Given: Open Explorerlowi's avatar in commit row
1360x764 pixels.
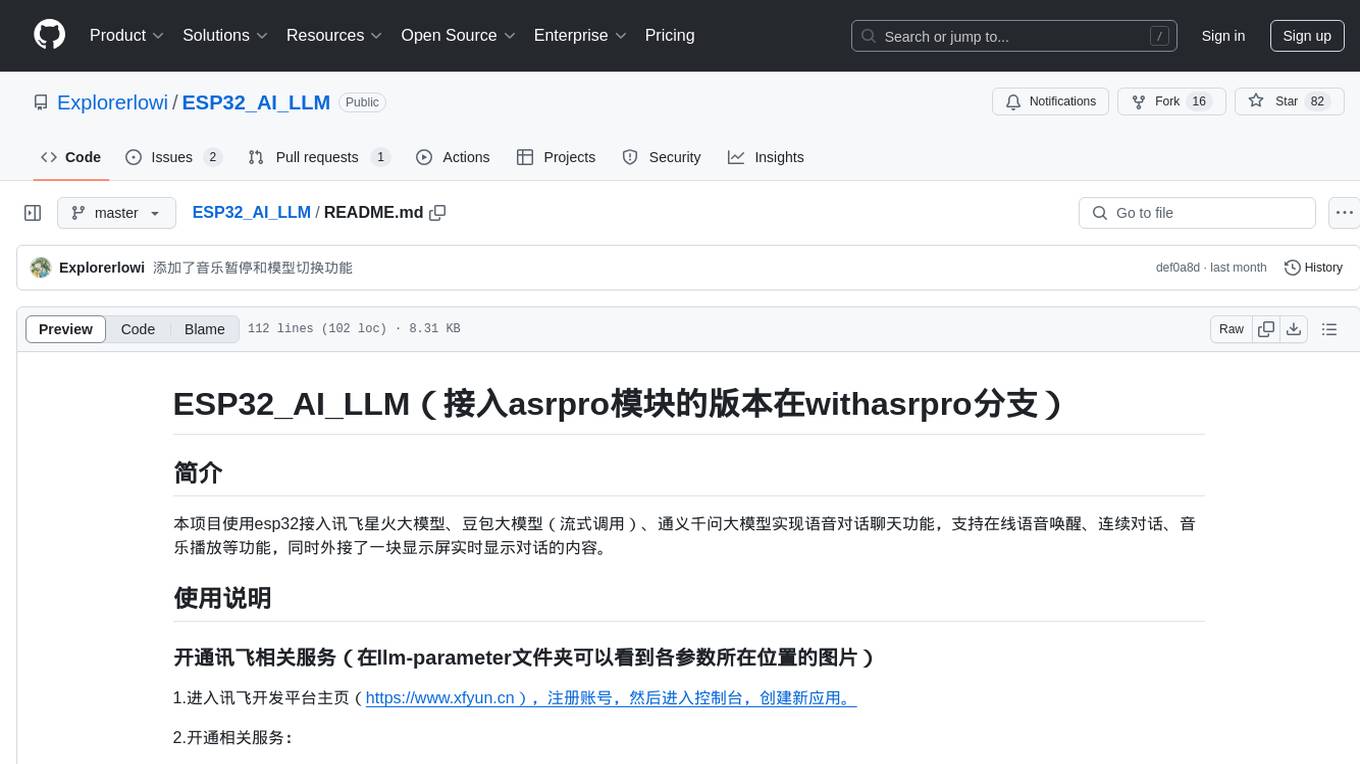Looking at the screenshot, I should click(41, 268).
